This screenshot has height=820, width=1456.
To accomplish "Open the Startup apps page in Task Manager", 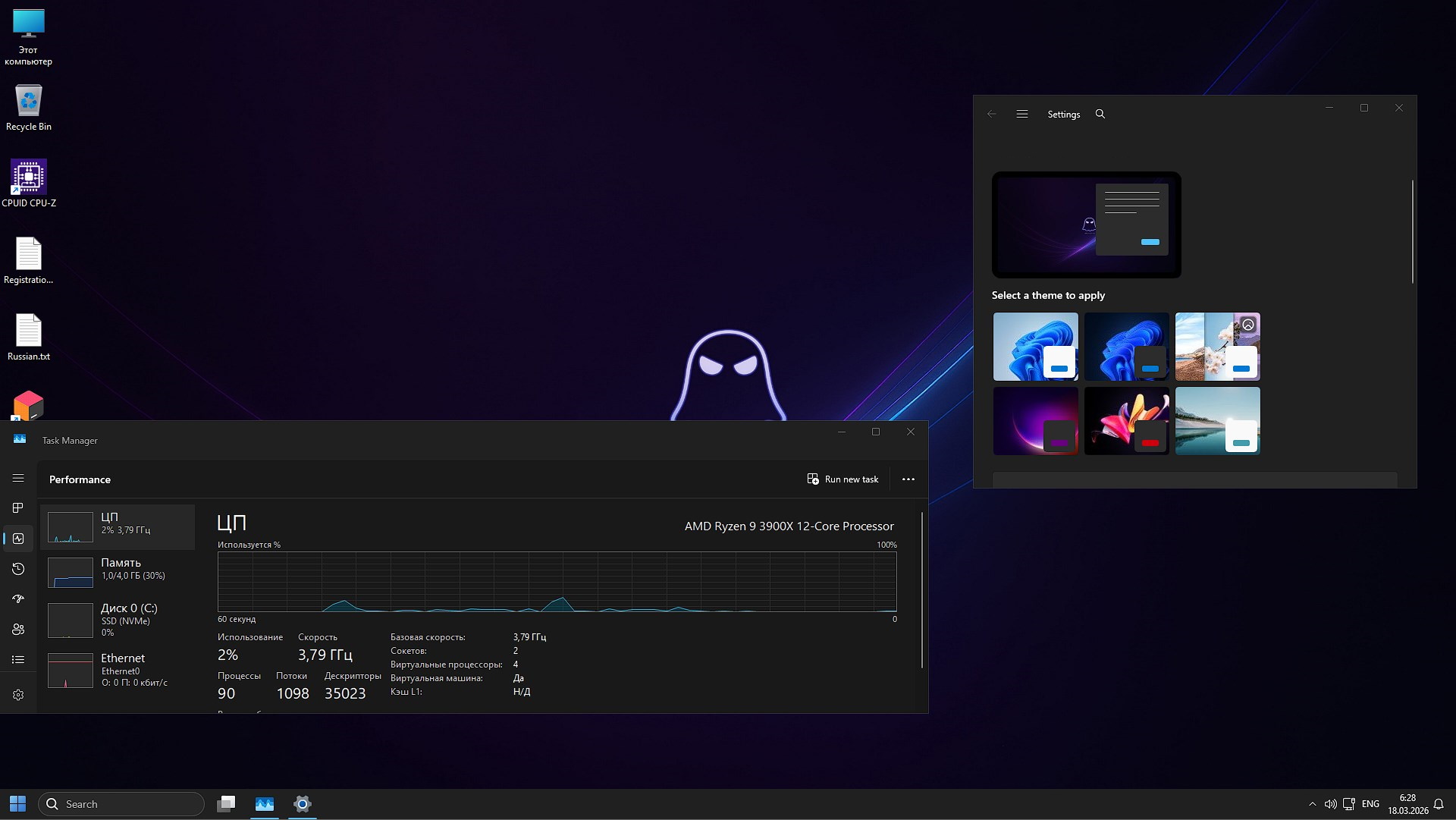I will point(18,599).
